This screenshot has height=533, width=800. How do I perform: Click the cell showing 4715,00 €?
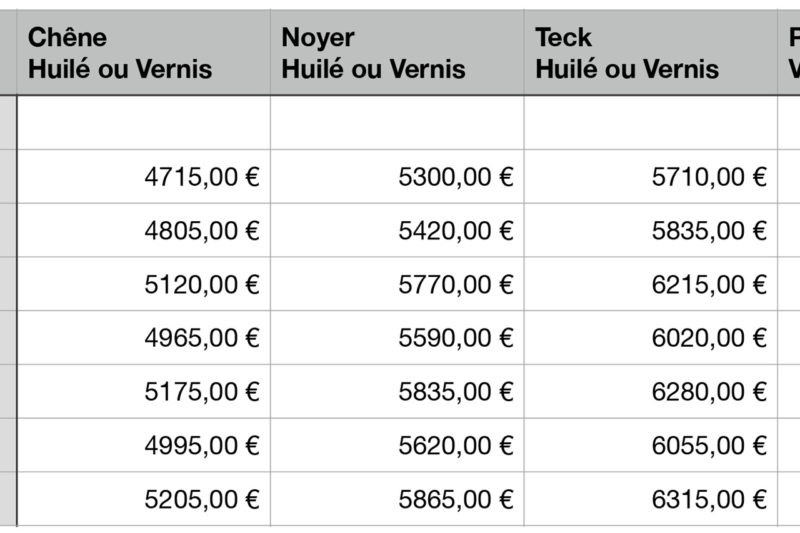point(143,177)
